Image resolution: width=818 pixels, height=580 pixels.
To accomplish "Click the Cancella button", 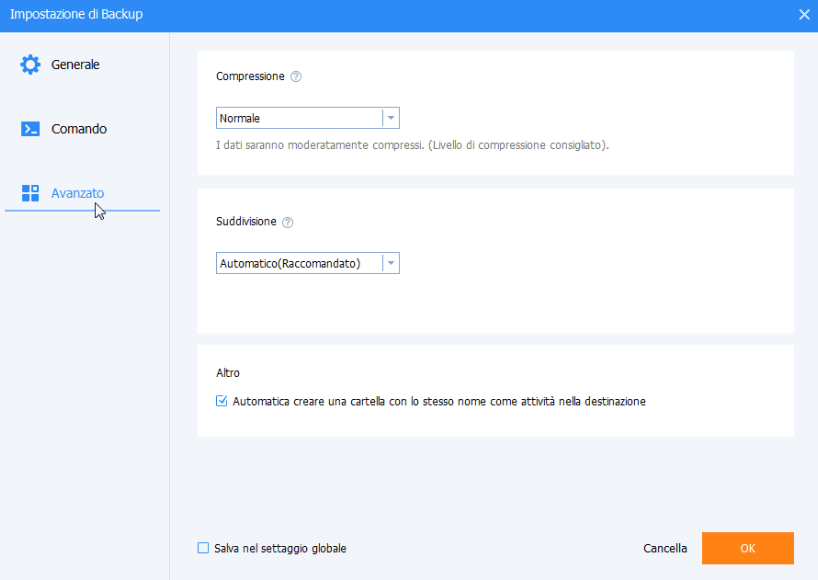I will click(665, 548).
